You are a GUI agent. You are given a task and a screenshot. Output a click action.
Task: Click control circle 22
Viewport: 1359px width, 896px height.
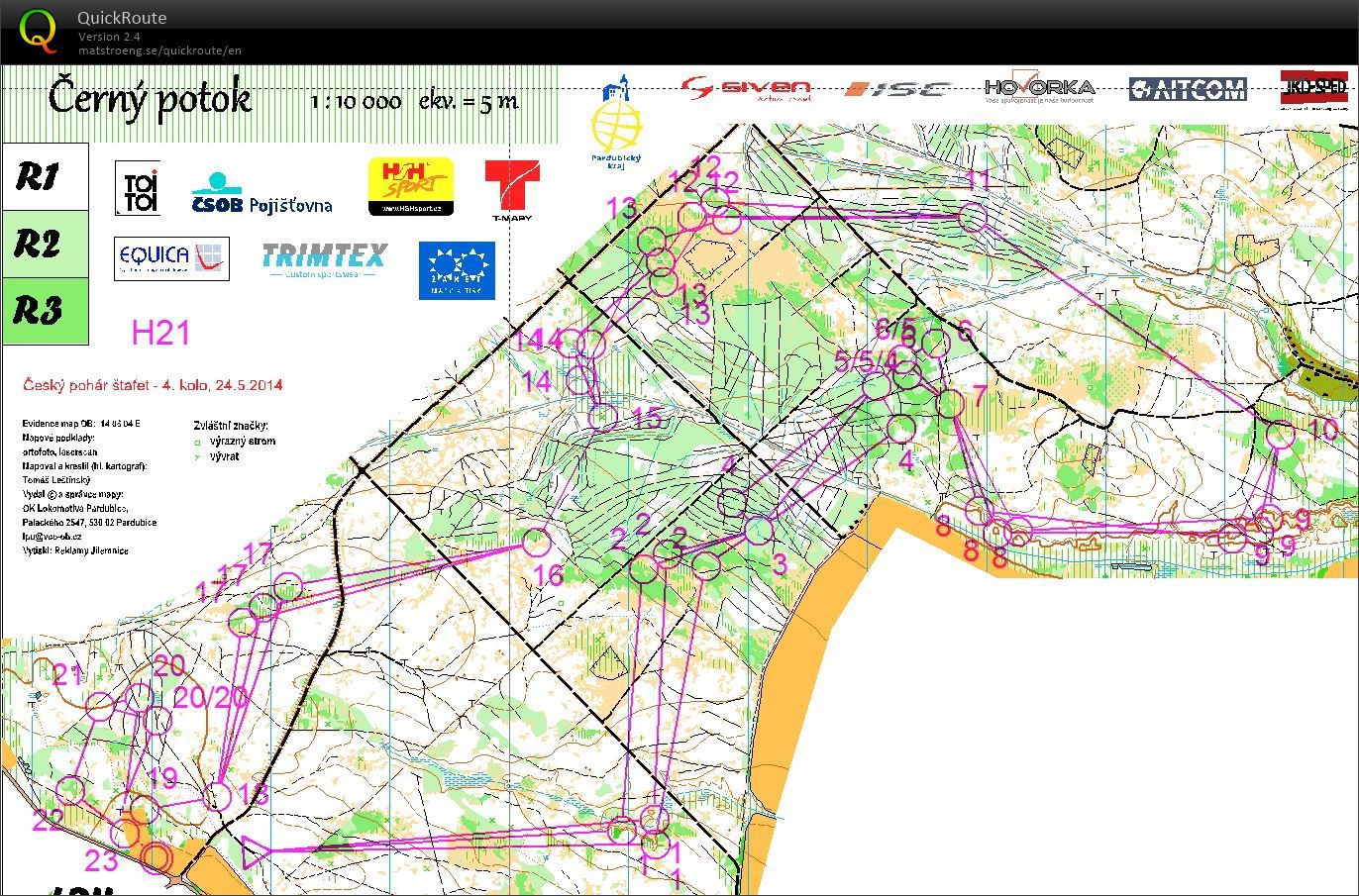[x=69, y=790]
